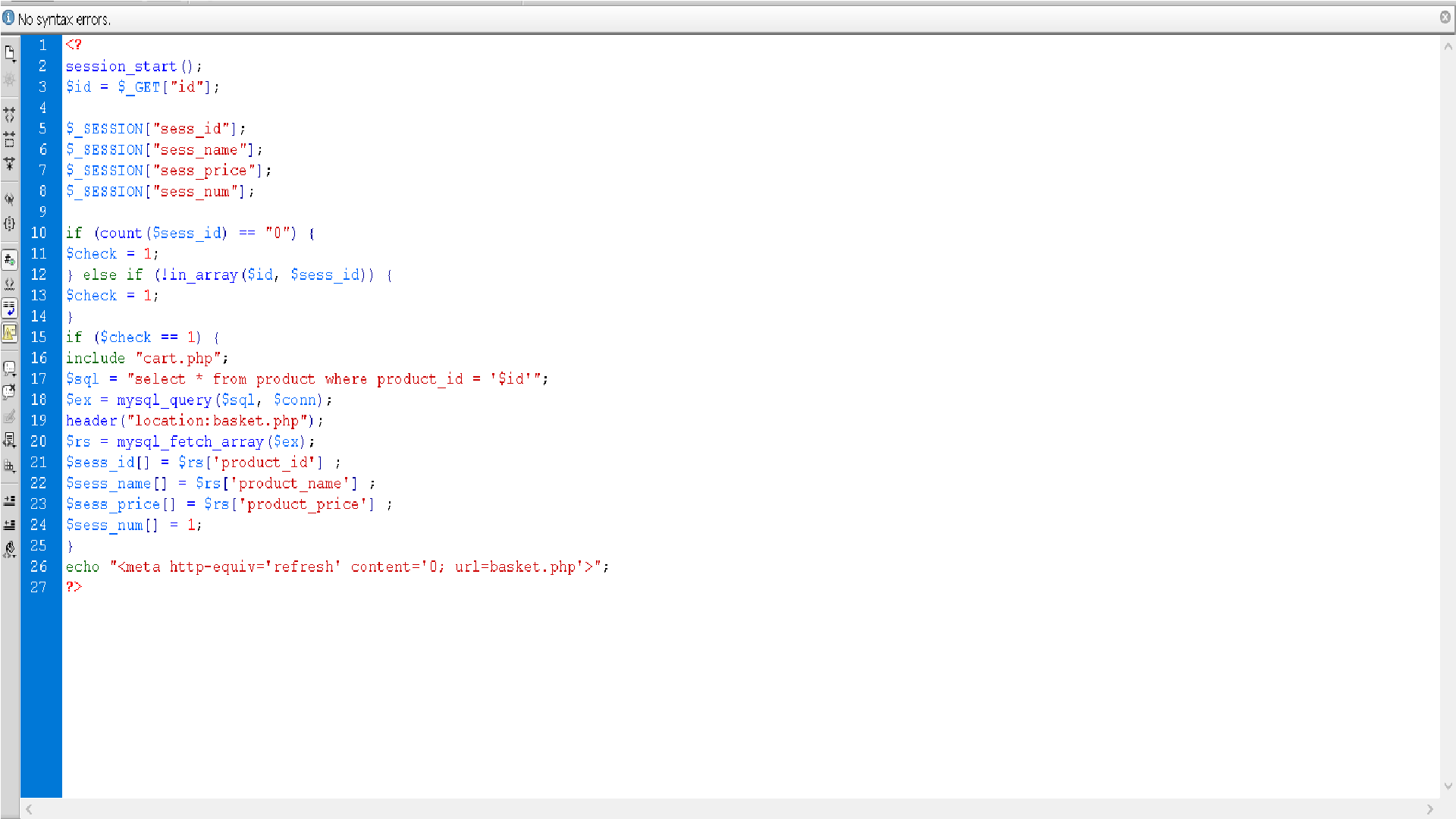Screen dimensions: 1456x819
Task: Click the Indent Code icon
Action: pos(10,500)
